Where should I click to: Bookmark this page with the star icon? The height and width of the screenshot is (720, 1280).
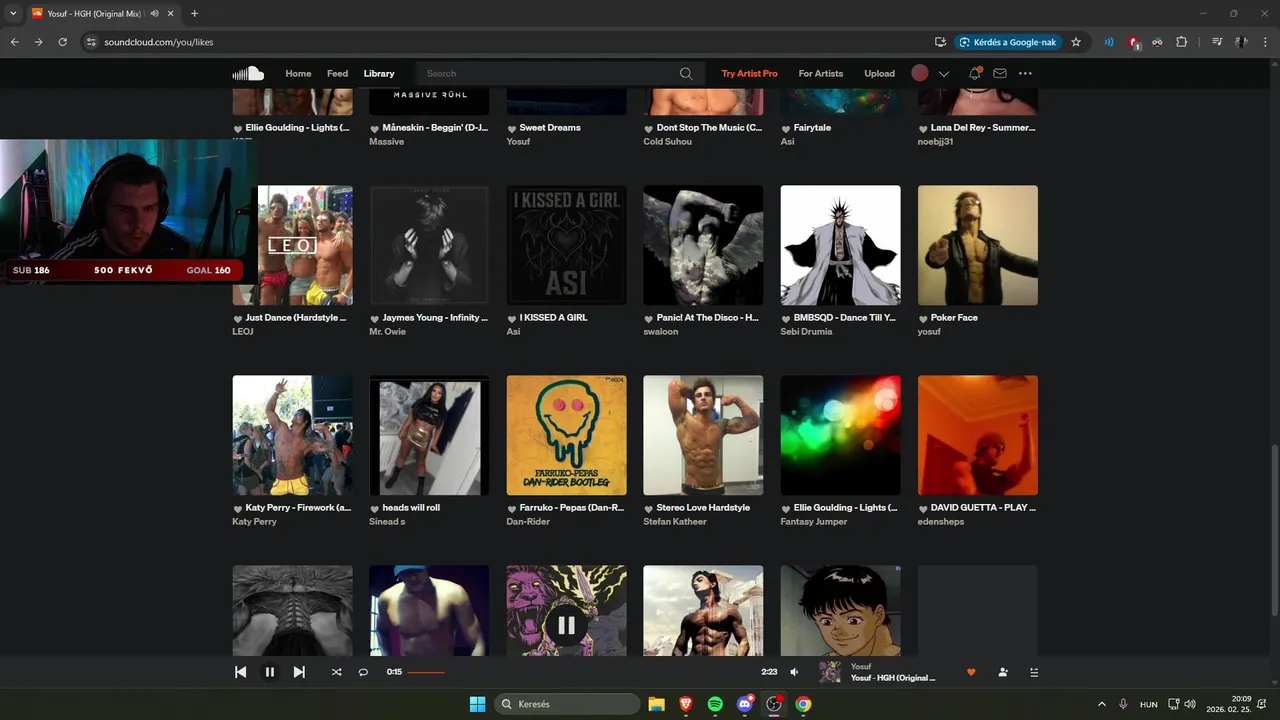[x=1076, y=42]
